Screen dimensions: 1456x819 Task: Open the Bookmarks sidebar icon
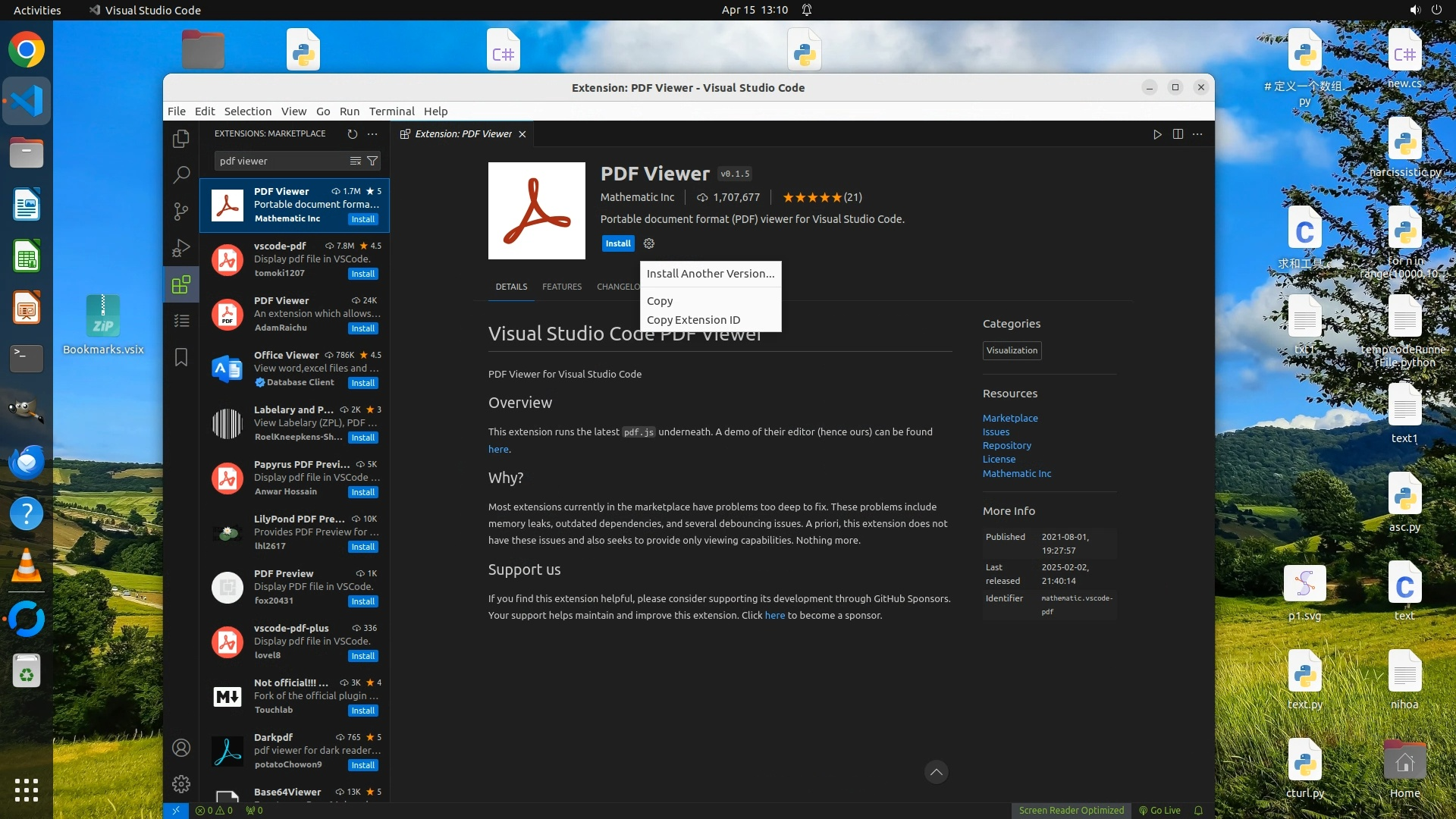click(x=180, y=357)
